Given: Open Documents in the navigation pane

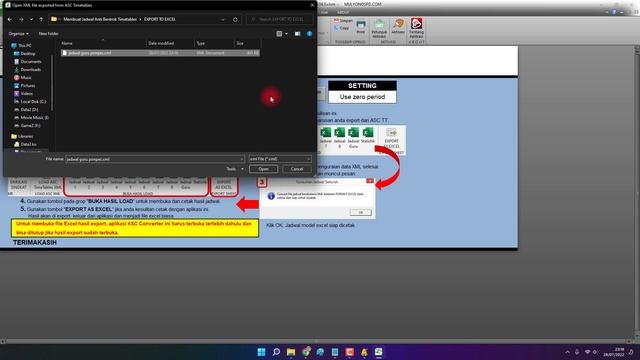Looking at the screenshot, I should click(27, 62).
